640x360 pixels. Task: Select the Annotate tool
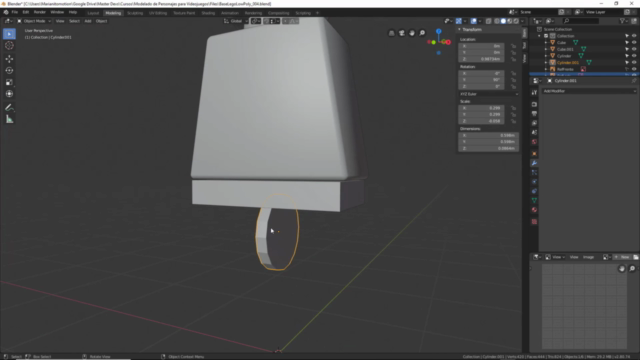pyautogui.click(x=9, y=108)
